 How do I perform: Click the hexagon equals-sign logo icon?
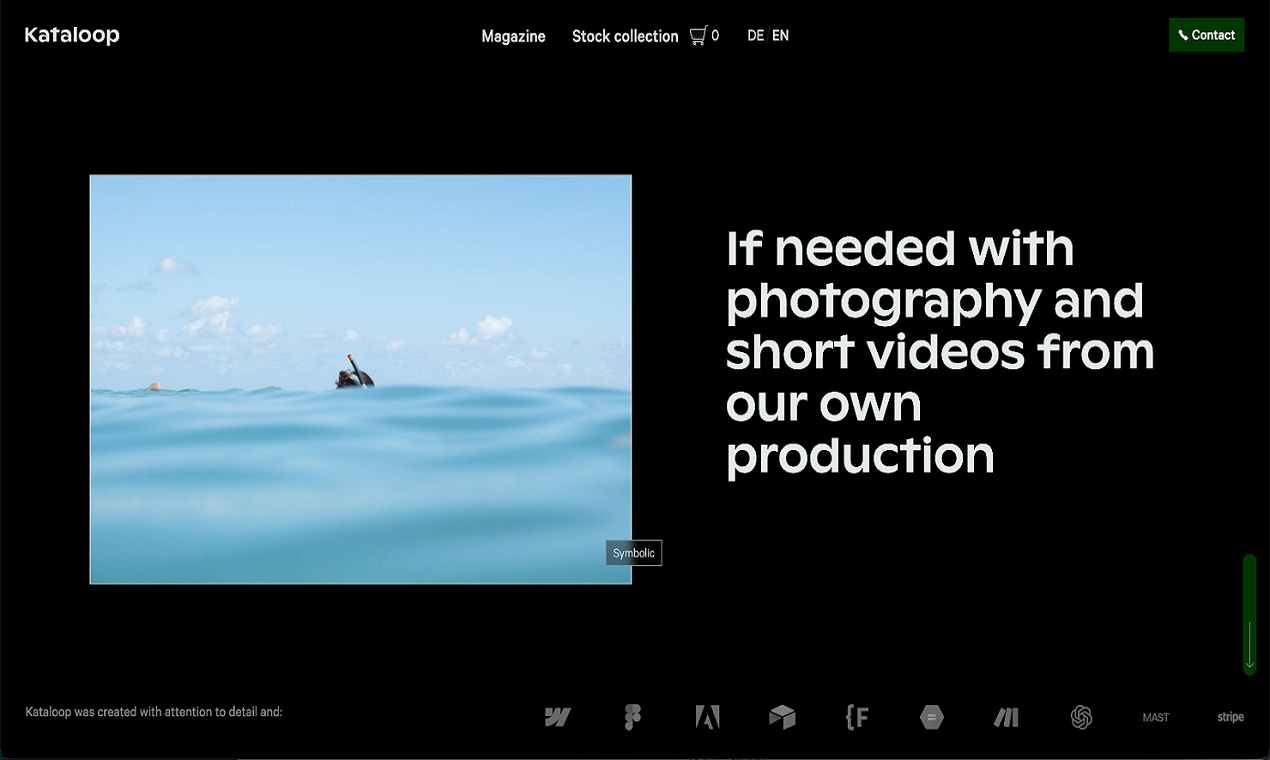(x=931, y=717)
